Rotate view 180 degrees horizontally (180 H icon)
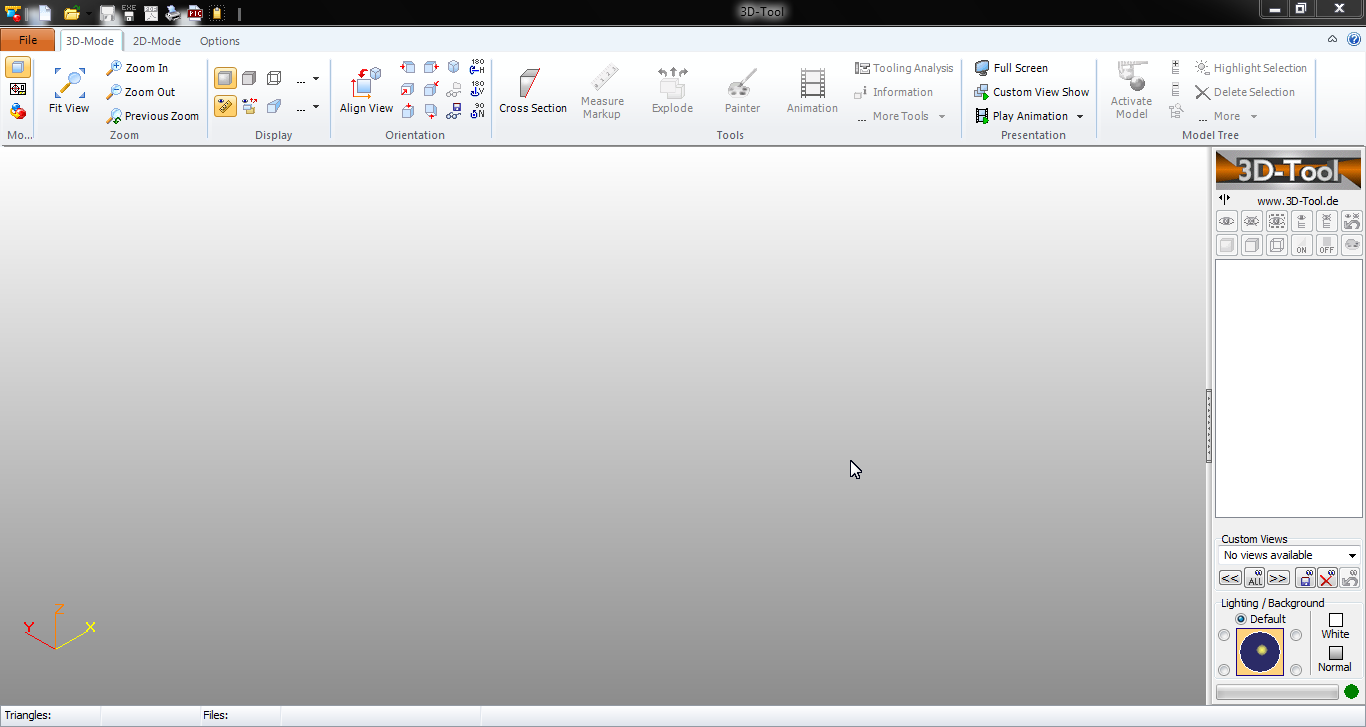This screenshot has height=727, width=1366. point(477,67)
